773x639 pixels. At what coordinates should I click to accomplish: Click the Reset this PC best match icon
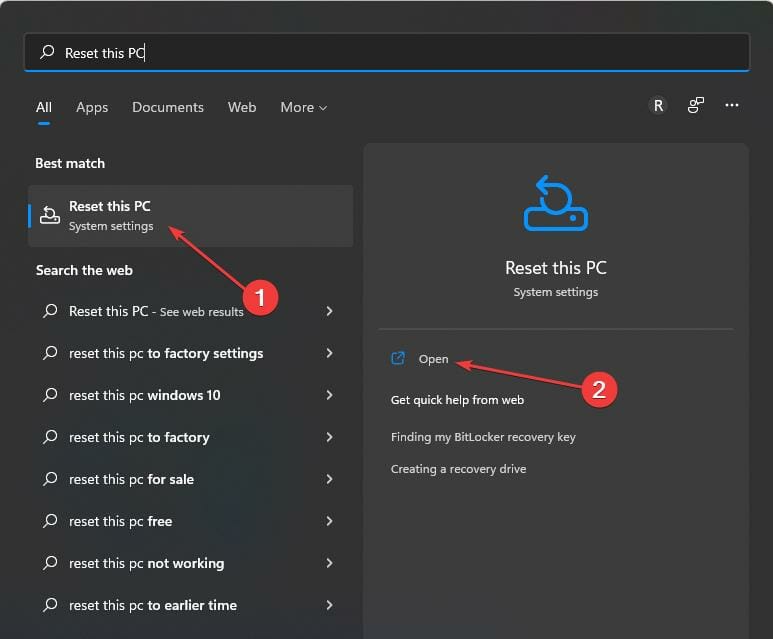50,215
